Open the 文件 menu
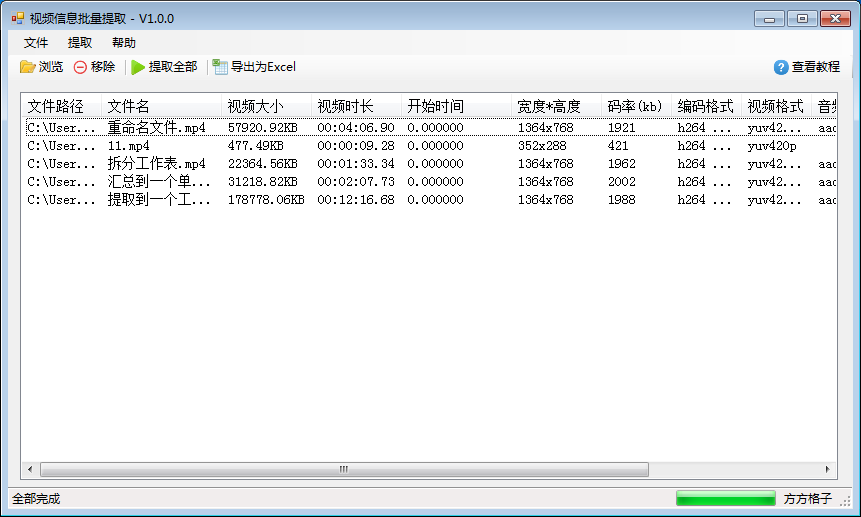The image size is (861, 517). [x=36, y=43]
